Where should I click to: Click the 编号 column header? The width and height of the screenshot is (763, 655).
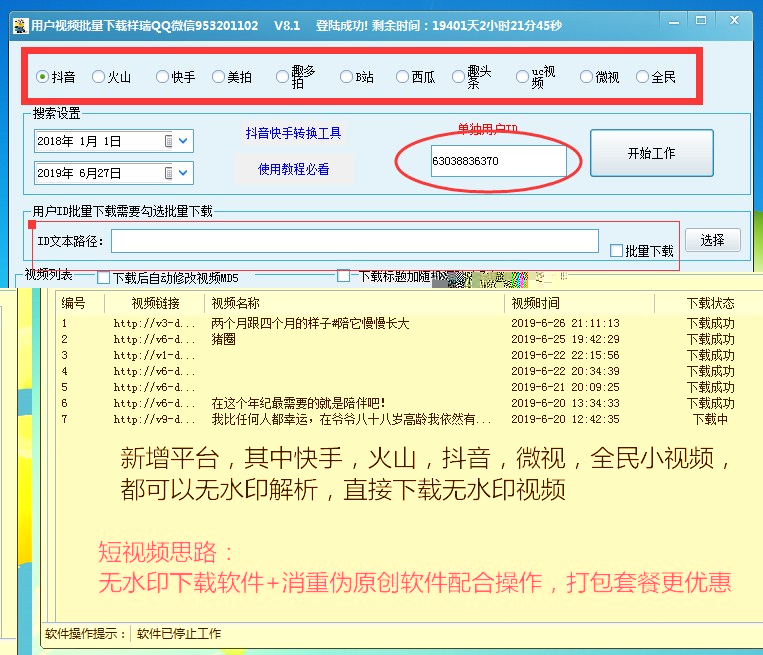point(73,303)
